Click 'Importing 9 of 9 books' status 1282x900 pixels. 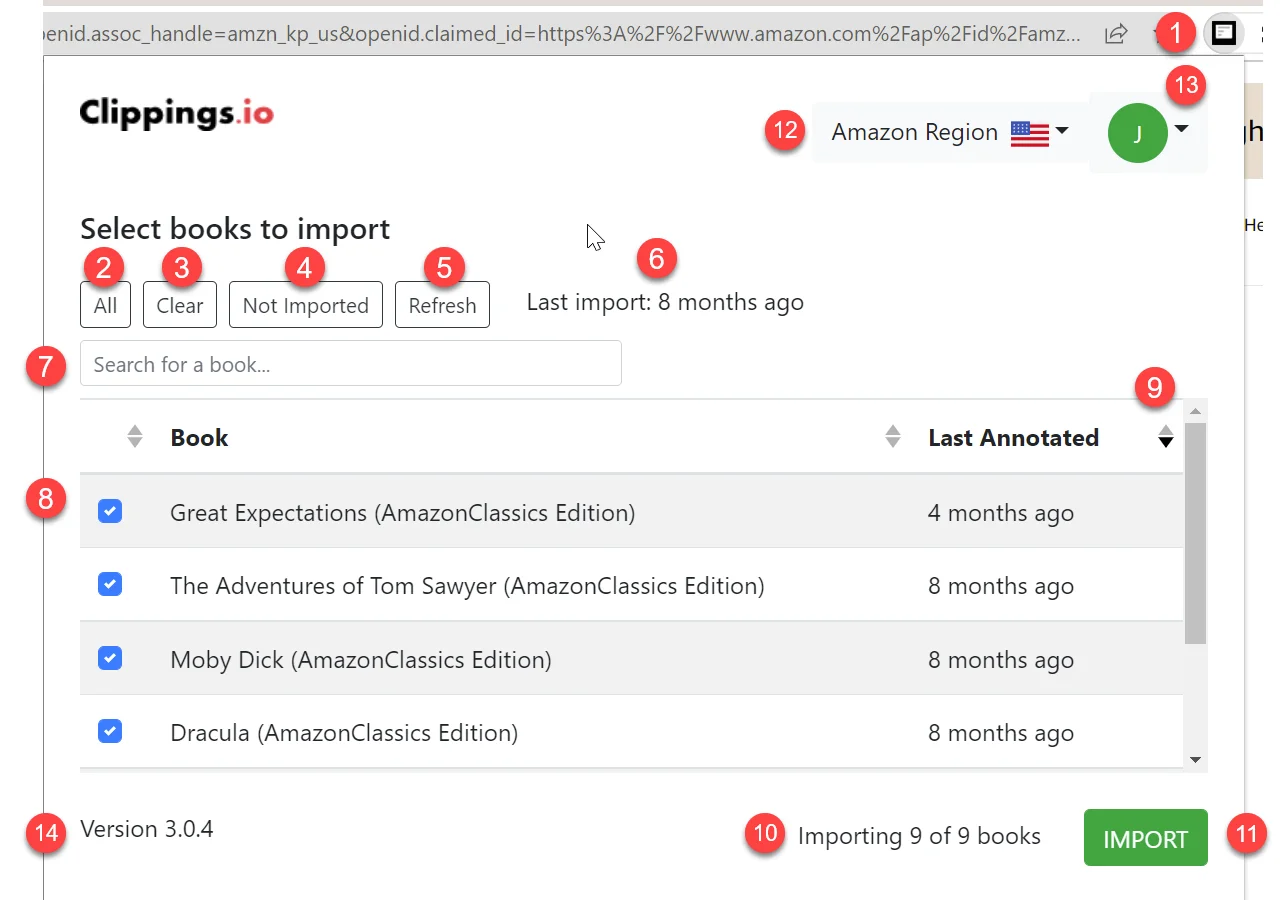point(919,836)
